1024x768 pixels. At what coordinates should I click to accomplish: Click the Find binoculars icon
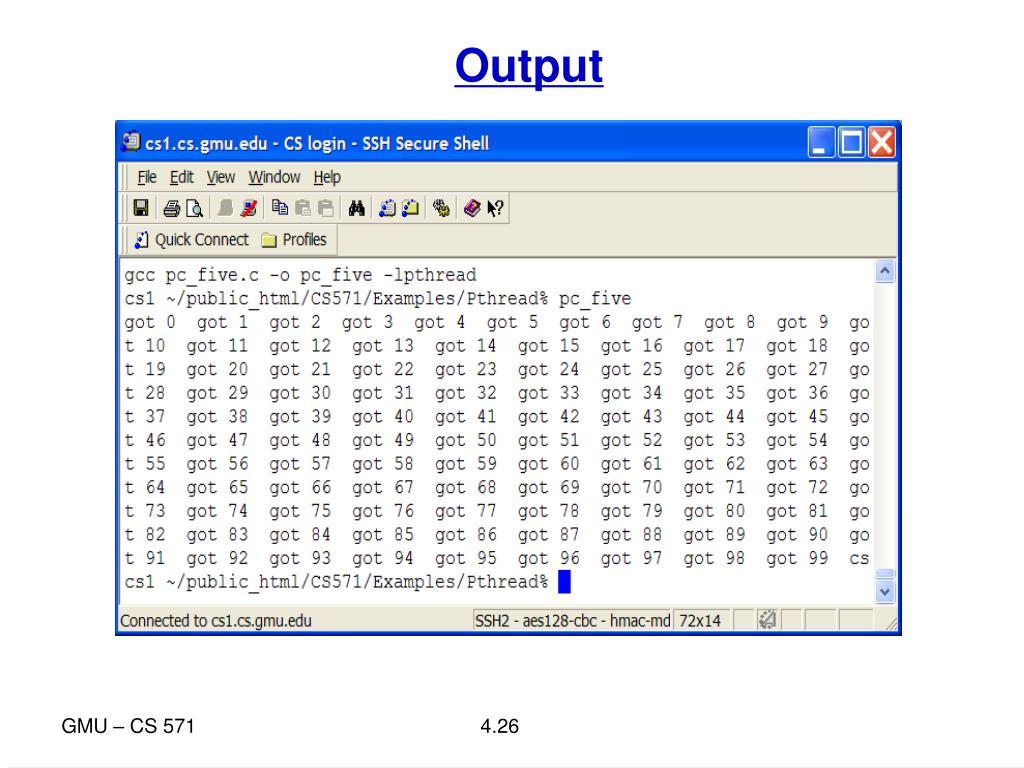(356, 208)
